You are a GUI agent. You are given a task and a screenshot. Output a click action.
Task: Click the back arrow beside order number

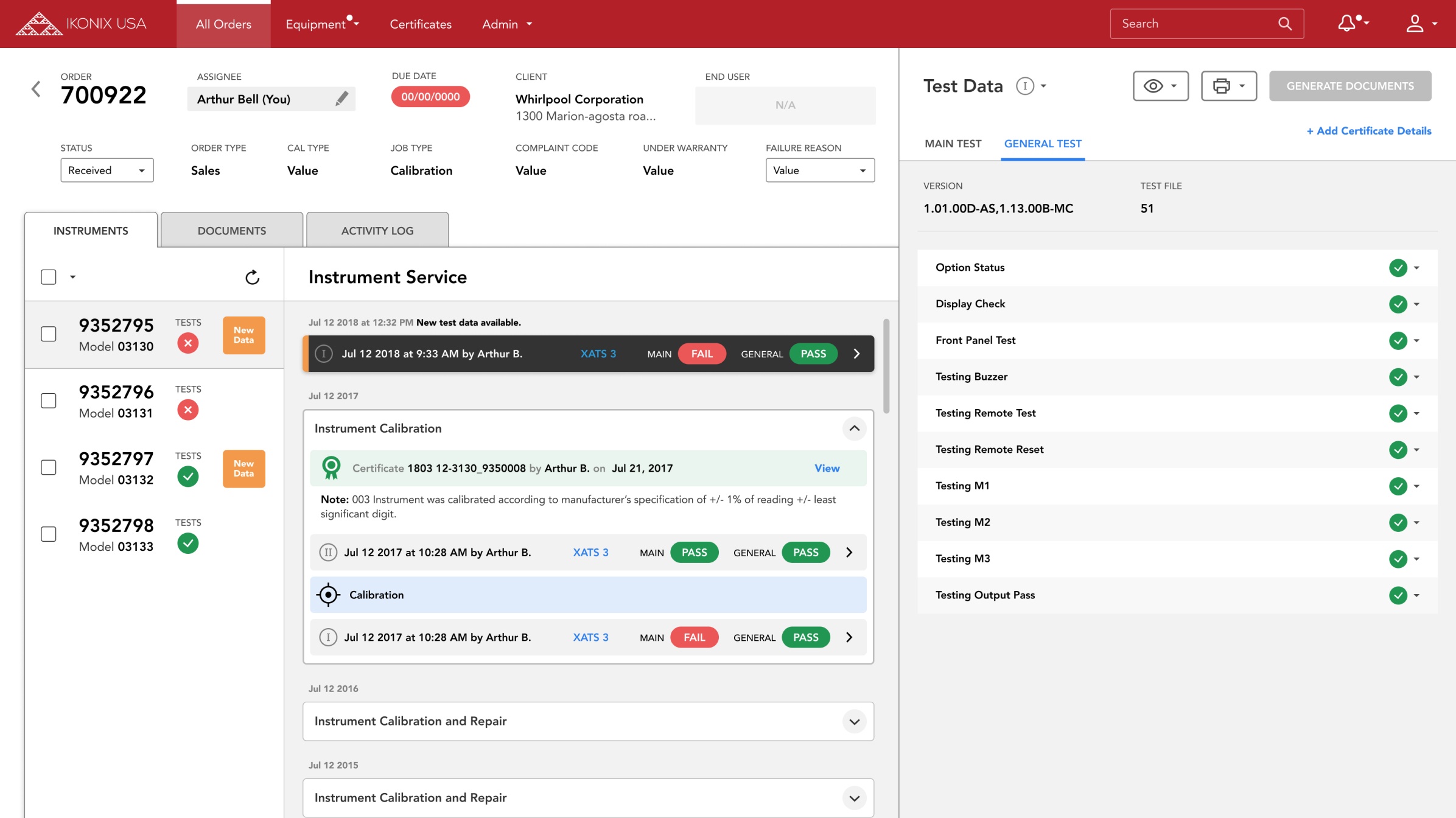tap(36, 89)
